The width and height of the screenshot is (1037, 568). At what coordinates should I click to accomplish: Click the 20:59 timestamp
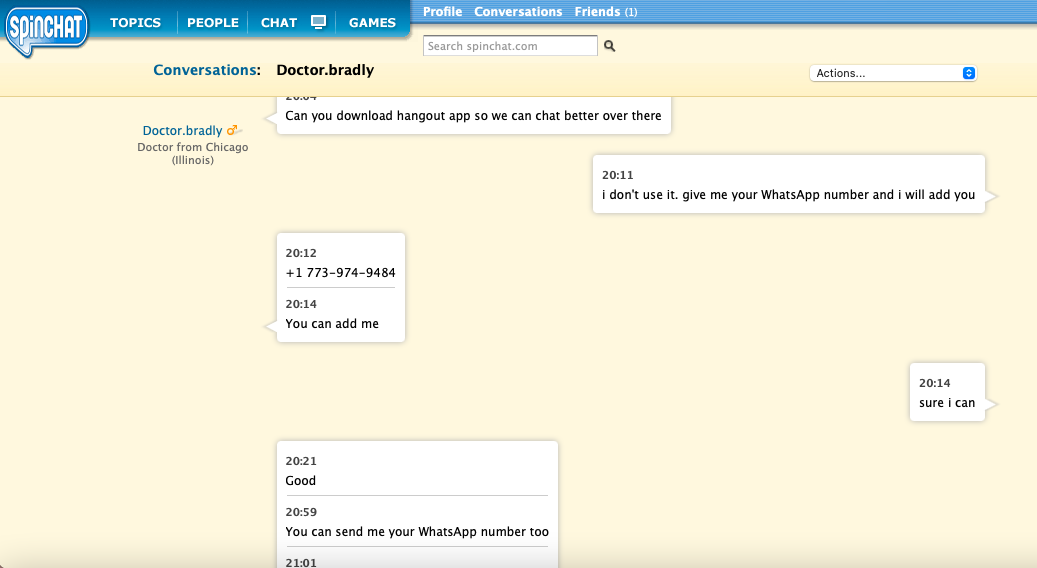301,512
